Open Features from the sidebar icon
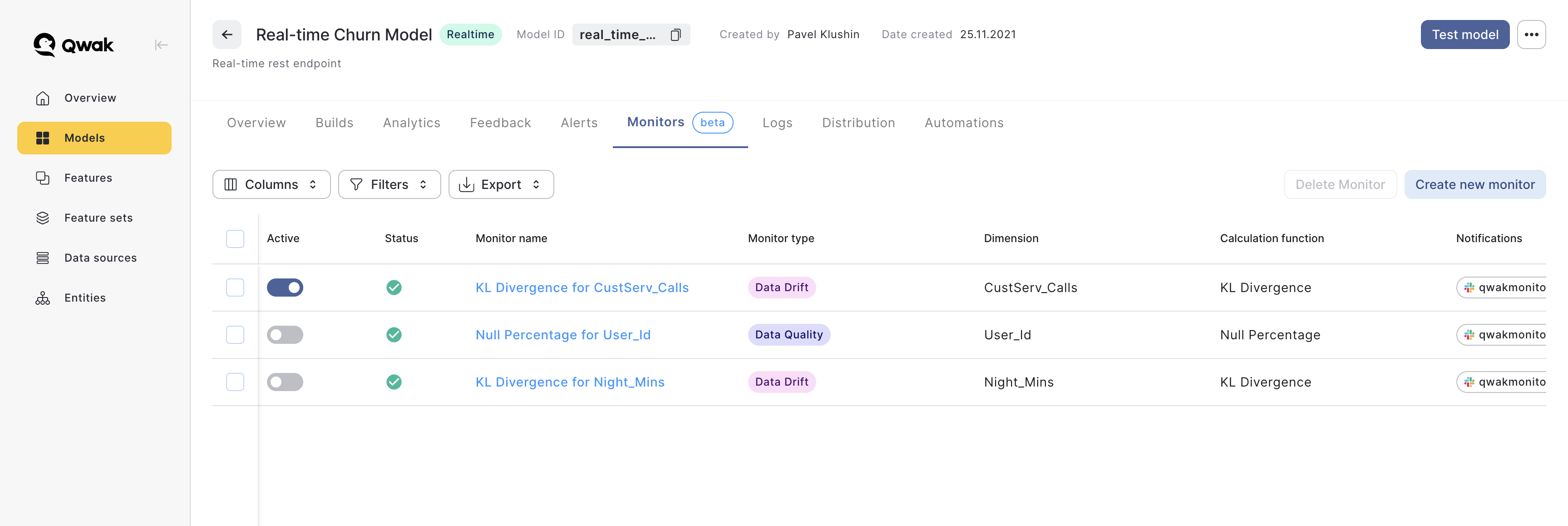 coord(43,178)
